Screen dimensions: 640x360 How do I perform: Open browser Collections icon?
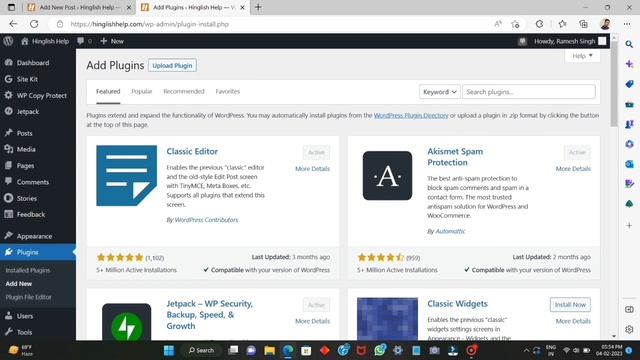coord(583,24)
